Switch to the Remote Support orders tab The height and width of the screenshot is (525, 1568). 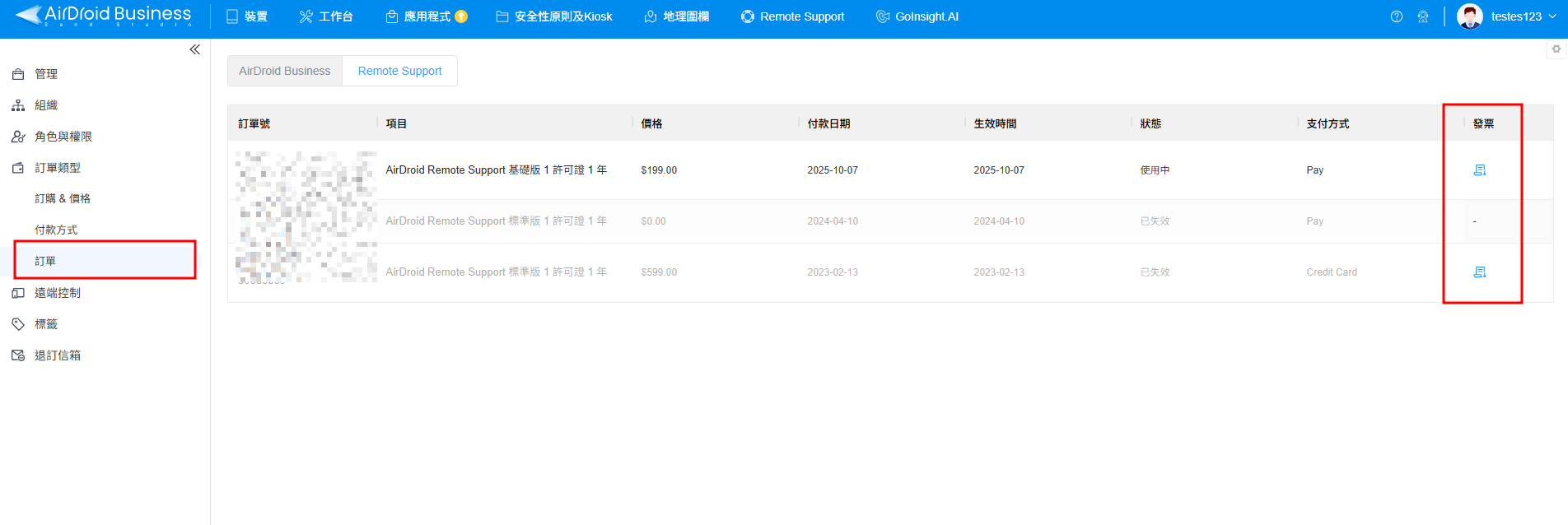coord(399,71)
